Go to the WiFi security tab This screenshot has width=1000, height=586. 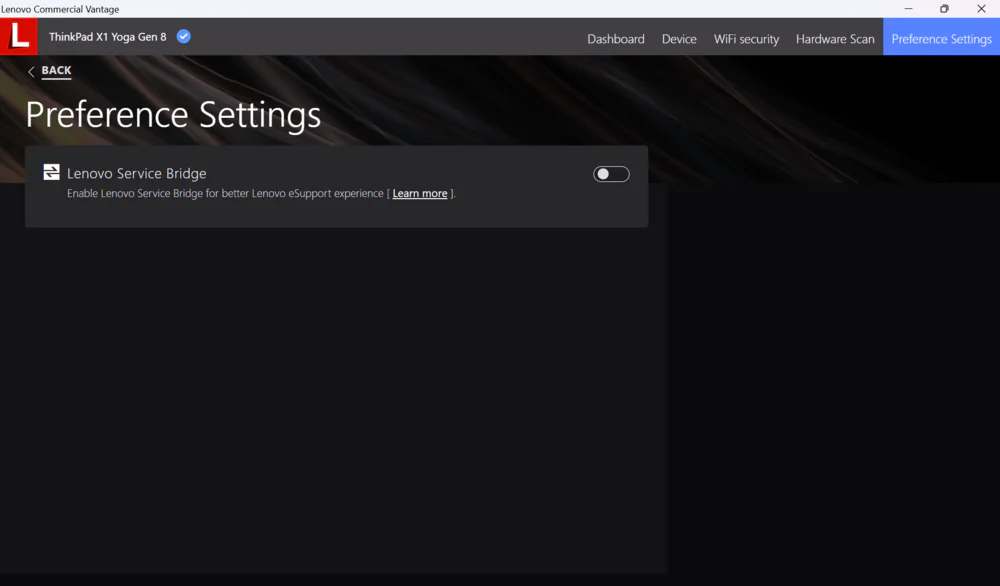(x=746, y=39)
